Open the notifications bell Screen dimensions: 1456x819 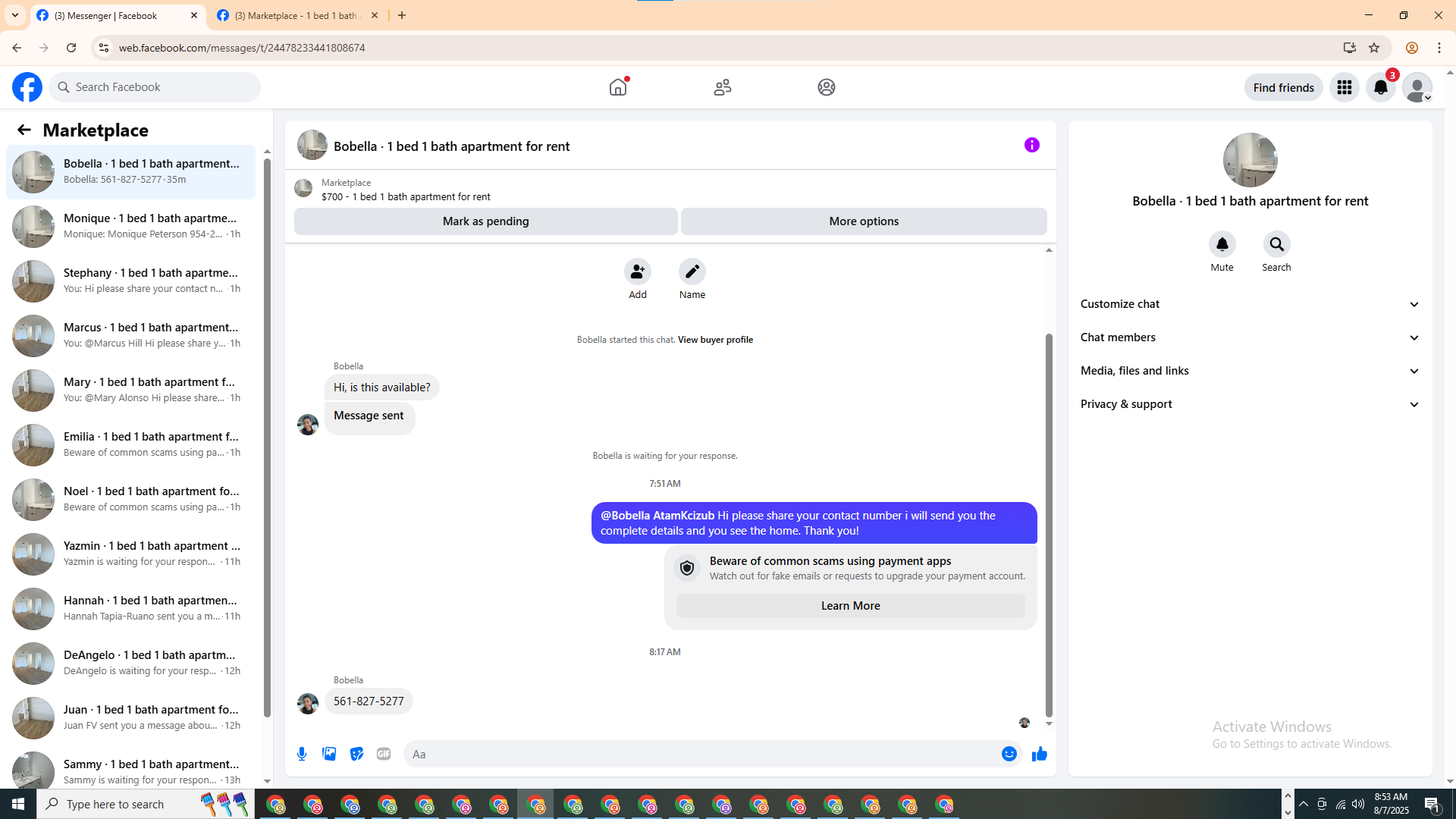1381,87
